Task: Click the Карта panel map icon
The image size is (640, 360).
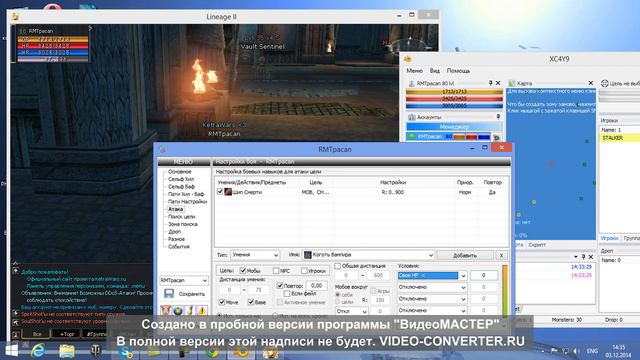Action: click(x=512, y=83)
